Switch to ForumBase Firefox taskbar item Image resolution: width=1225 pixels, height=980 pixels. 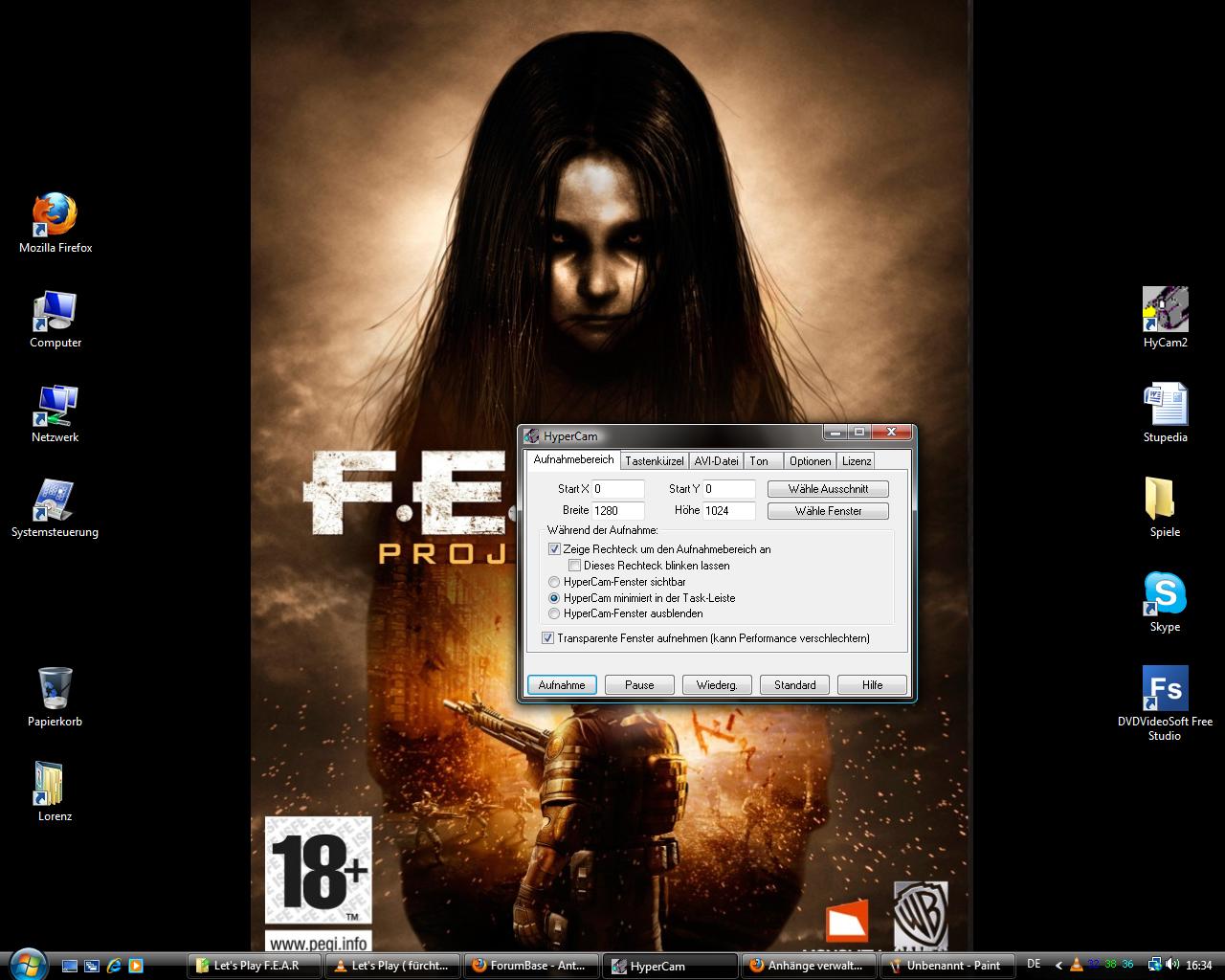tap(532, 966)
